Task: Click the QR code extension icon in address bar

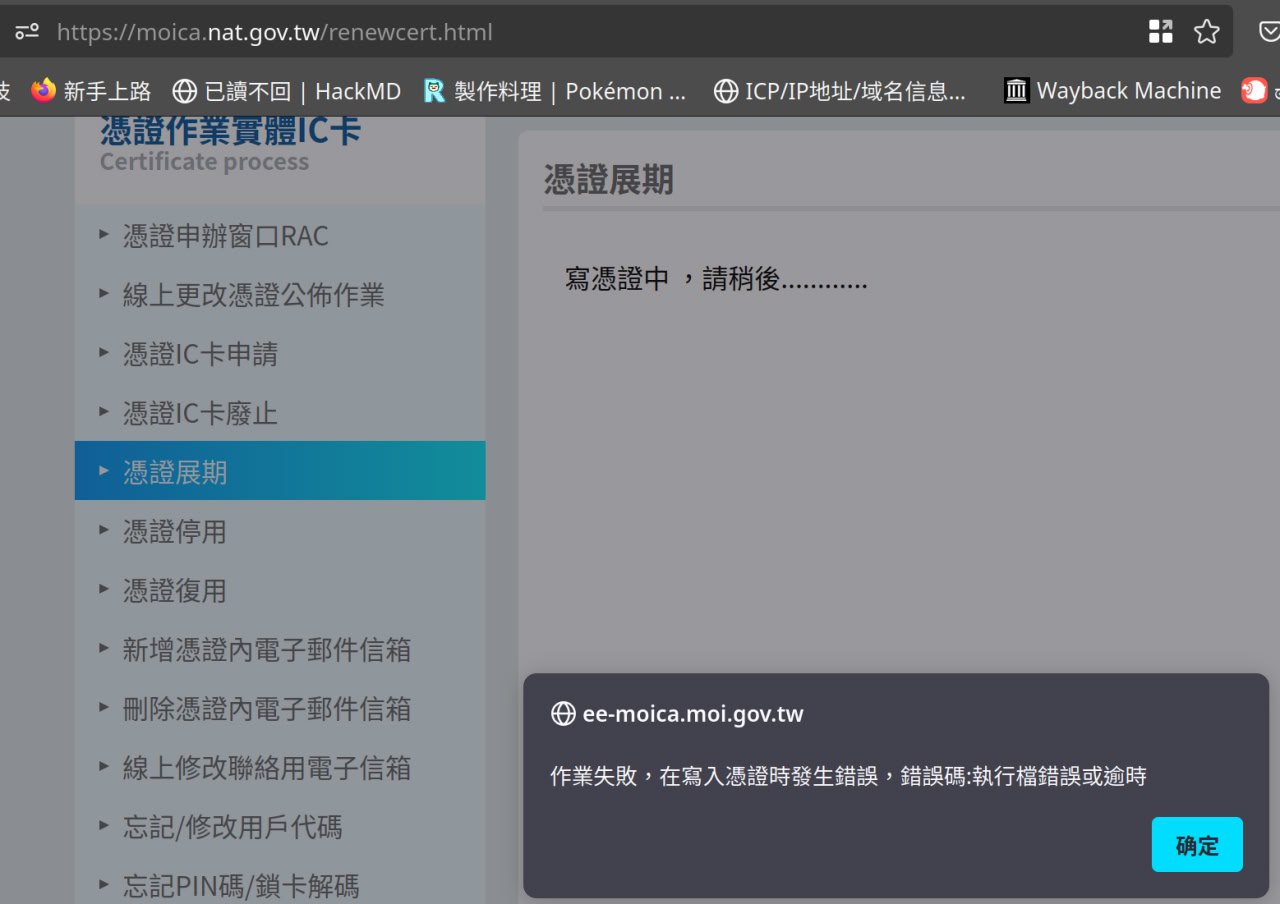Action: (x=1161, y=32)
